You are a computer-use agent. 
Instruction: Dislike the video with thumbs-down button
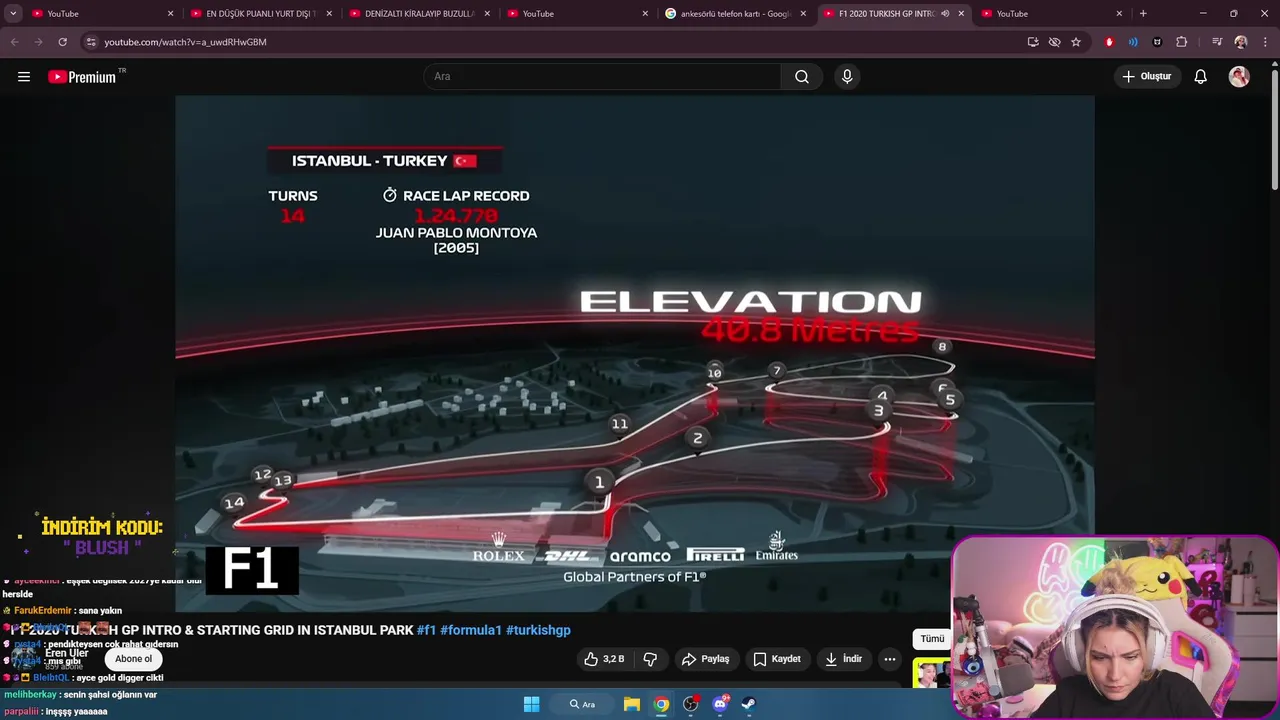tap(650, 659)
